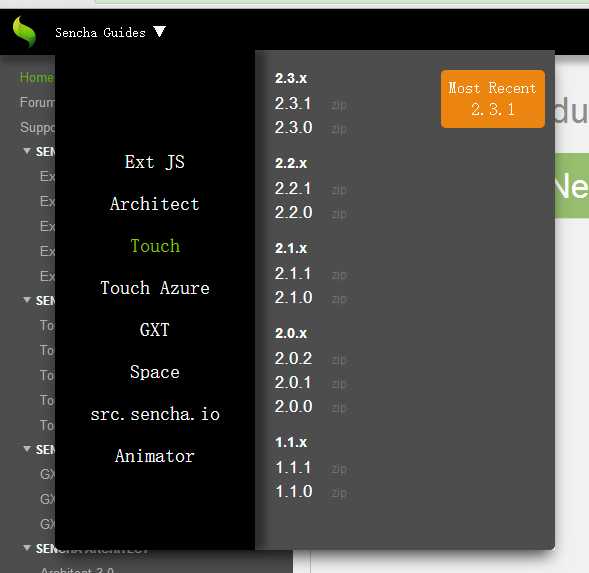Download the 2.3.1 zip
This screenshot has width=589, height=573.
click(339, 106)
